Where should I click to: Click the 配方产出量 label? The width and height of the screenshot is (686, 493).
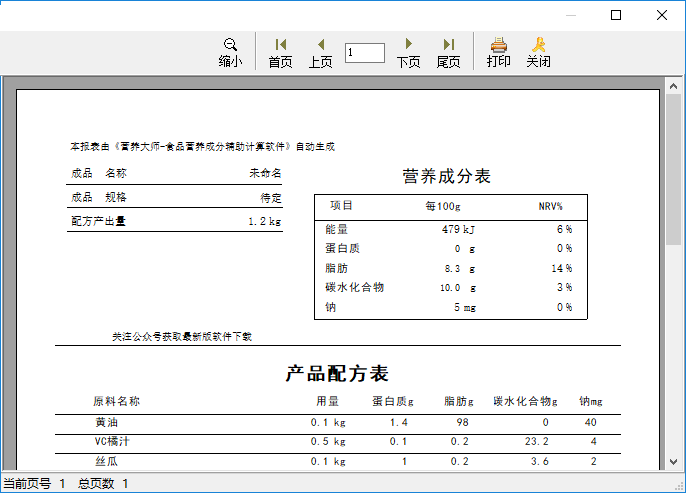[98, 221]
